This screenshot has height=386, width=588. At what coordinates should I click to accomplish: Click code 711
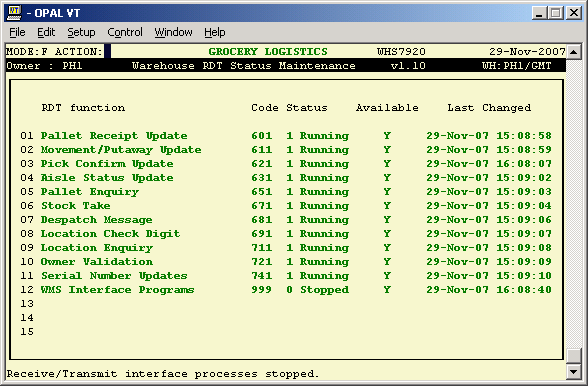click(261, 248)
